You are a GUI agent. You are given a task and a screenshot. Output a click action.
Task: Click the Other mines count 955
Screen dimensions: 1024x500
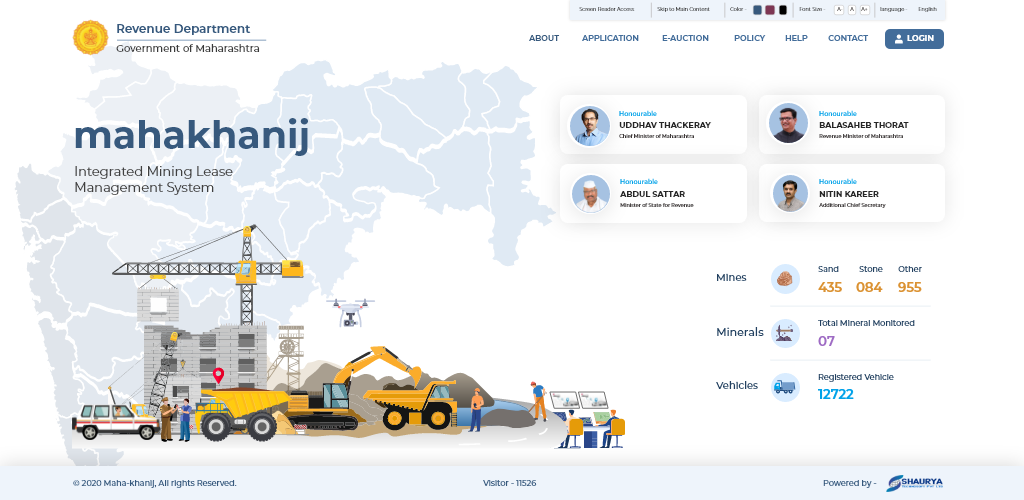click(910, 287)
